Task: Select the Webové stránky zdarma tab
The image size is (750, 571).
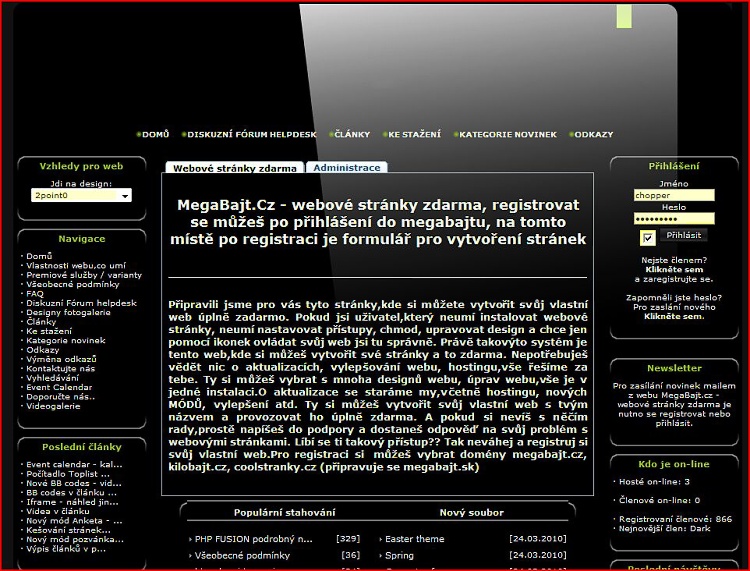Action: (232, 169)
